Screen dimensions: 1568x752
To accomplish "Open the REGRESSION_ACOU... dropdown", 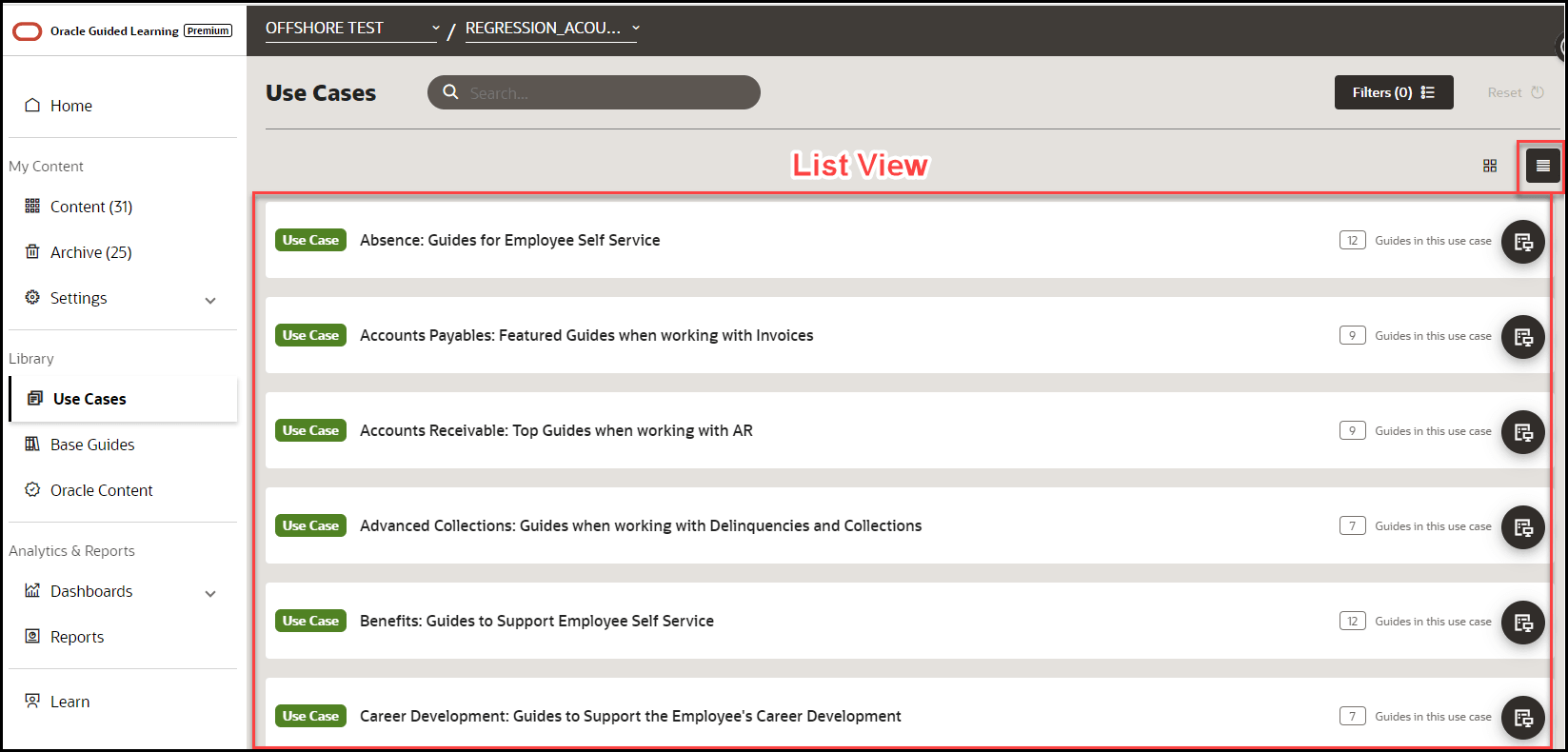I will point(552,29).
